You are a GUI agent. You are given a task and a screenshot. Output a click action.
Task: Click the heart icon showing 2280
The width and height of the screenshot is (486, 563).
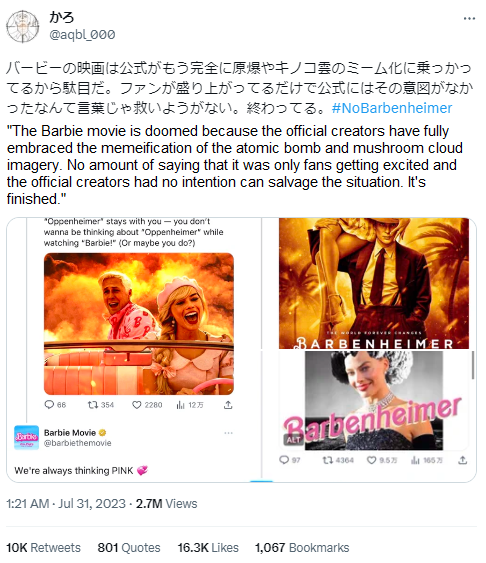click(x=136, y=405)
